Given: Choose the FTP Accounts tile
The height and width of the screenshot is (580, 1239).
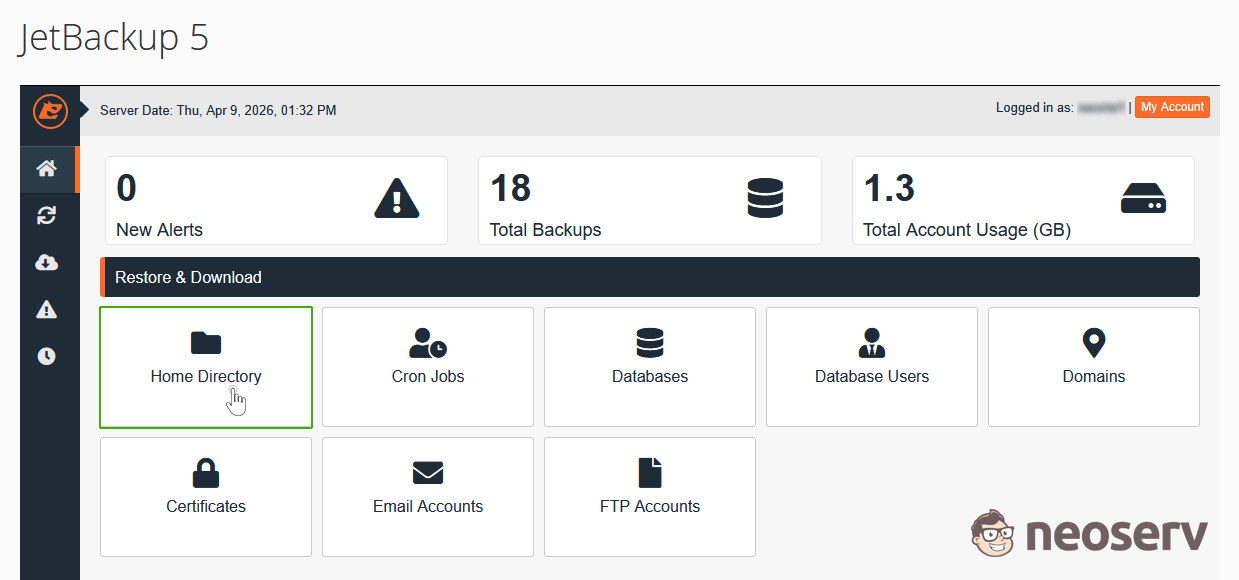Looking at the screenshot, I should [x=650, y=497].
